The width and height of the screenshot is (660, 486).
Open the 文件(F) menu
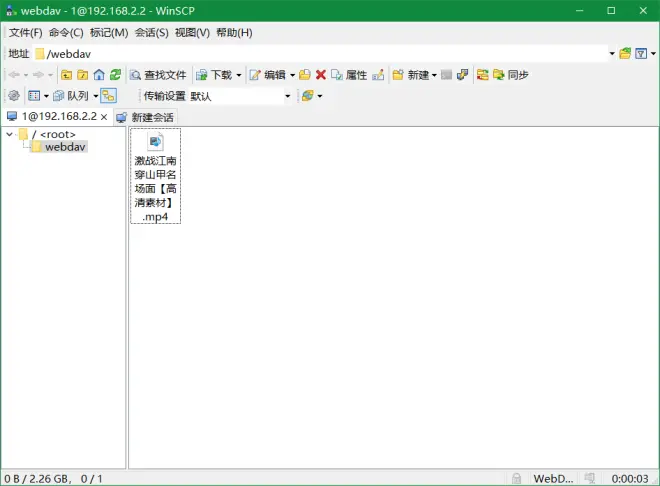[x=25, y=32]
